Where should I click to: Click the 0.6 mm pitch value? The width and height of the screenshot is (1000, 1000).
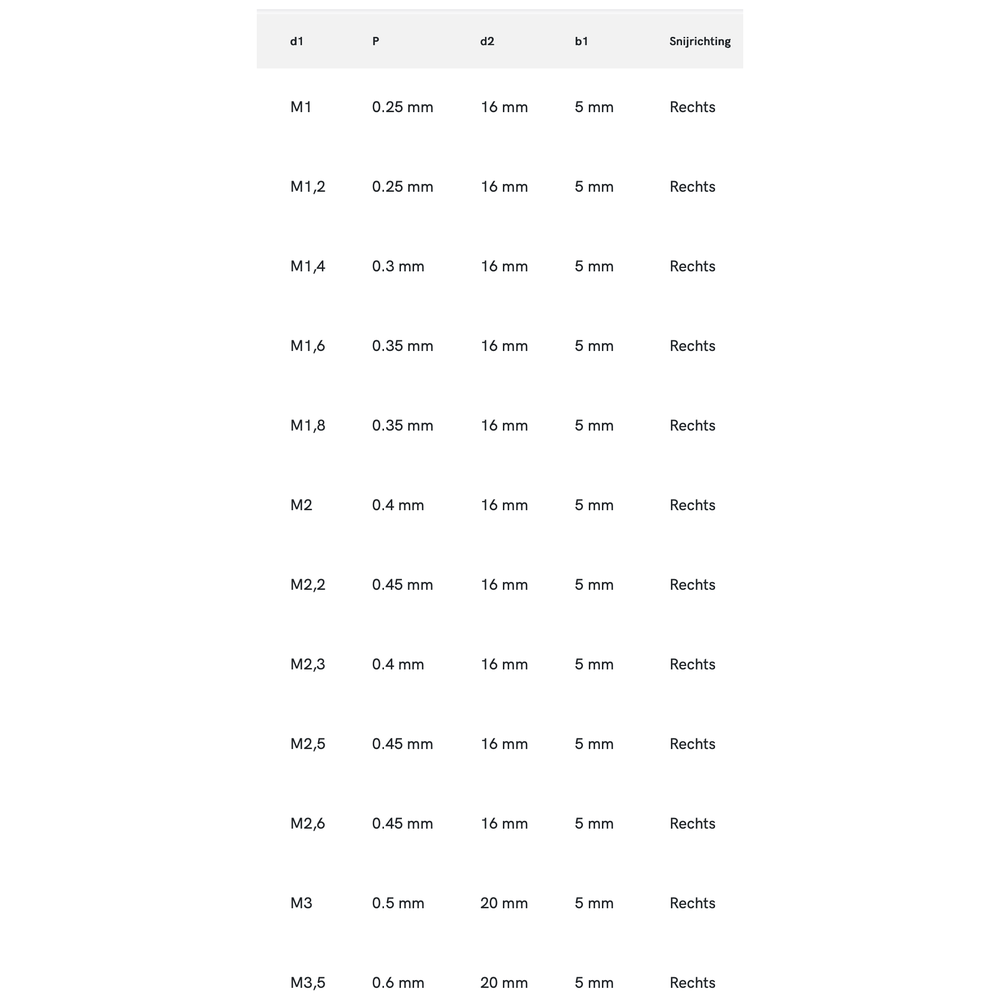click(398, 983)
